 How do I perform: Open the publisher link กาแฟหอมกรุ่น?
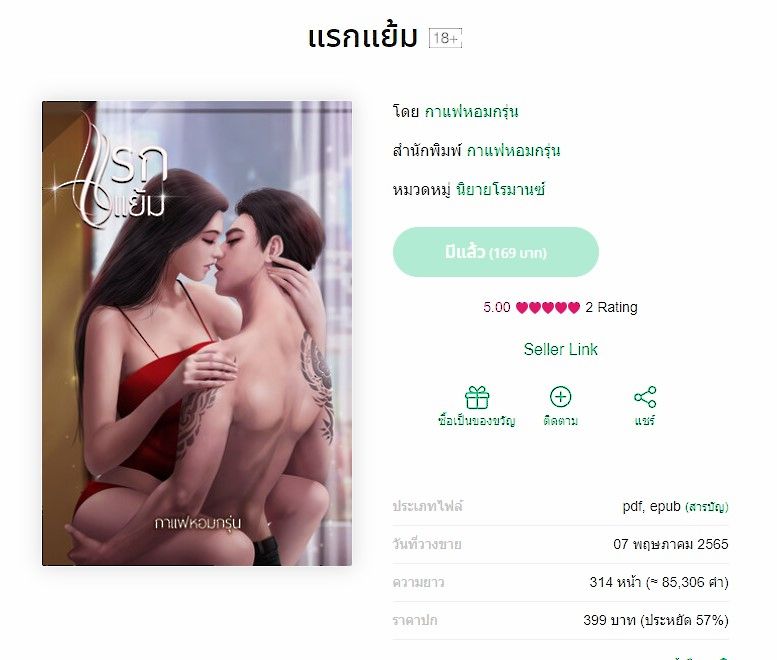(x=513, y=150)
